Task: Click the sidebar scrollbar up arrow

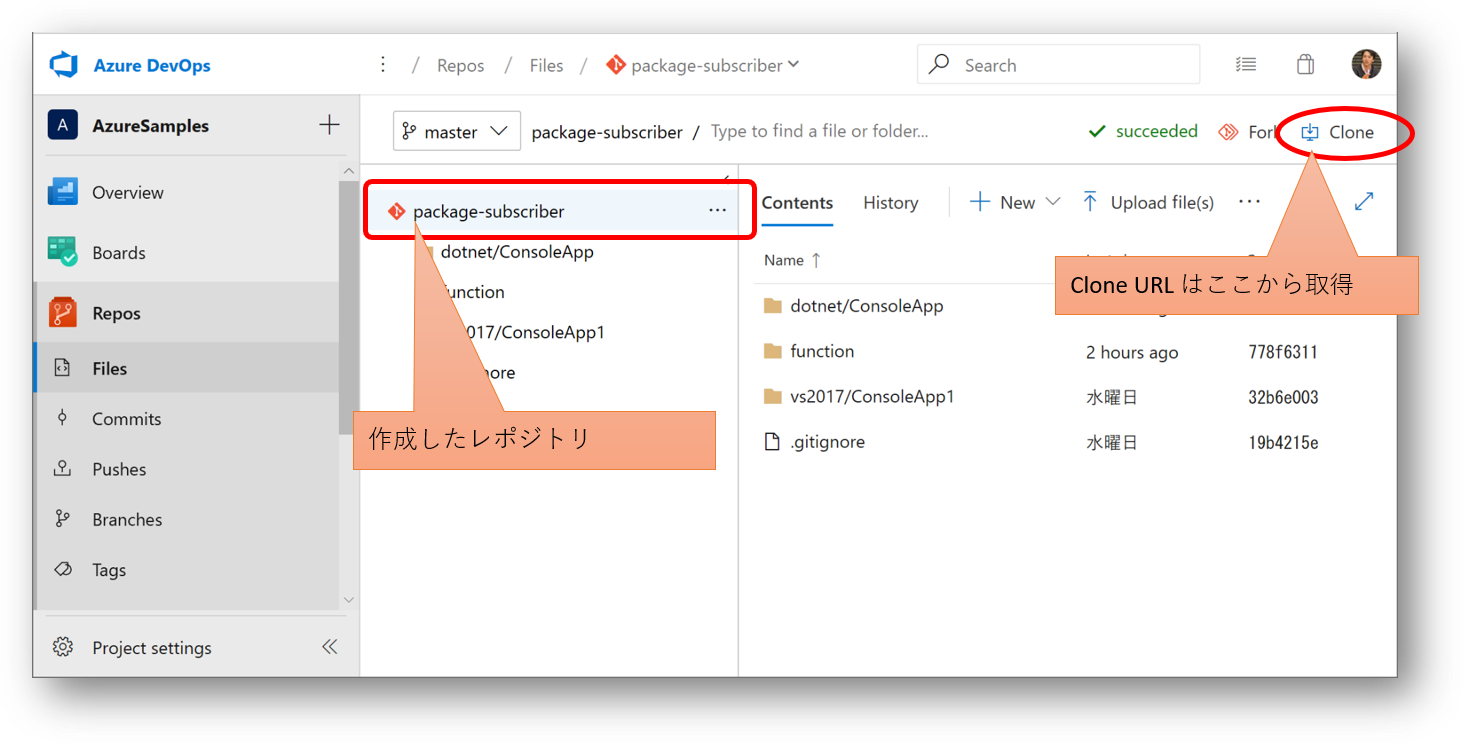Action: point(348,172)
